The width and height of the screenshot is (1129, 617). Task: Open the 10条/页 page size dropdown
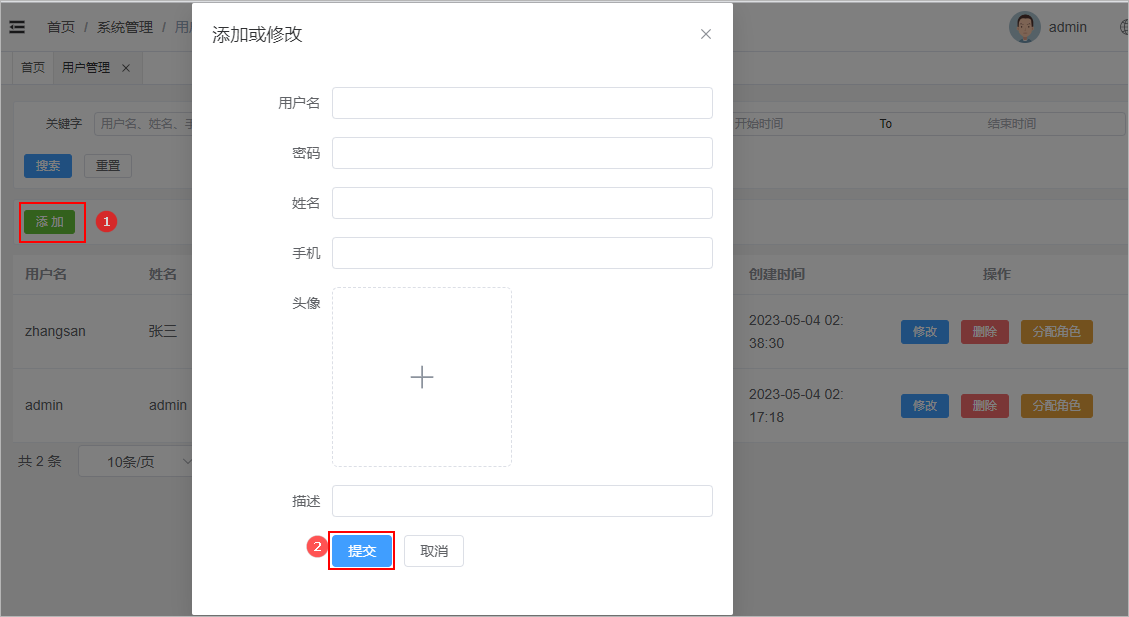click(135, 461)
